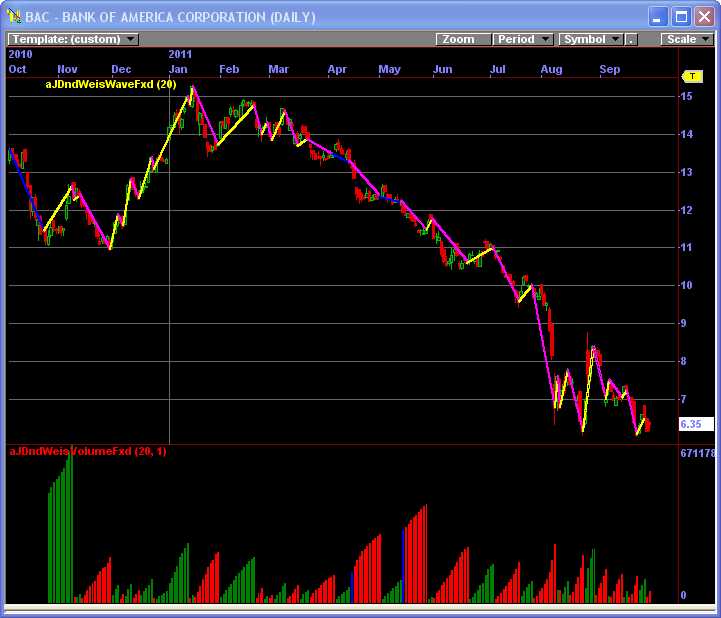Image resolution: width=721 pixels, height=618 pixels.
Task: Open the Template (custom) dropdown
Action: pyautogui.click(x=73, y=40)
